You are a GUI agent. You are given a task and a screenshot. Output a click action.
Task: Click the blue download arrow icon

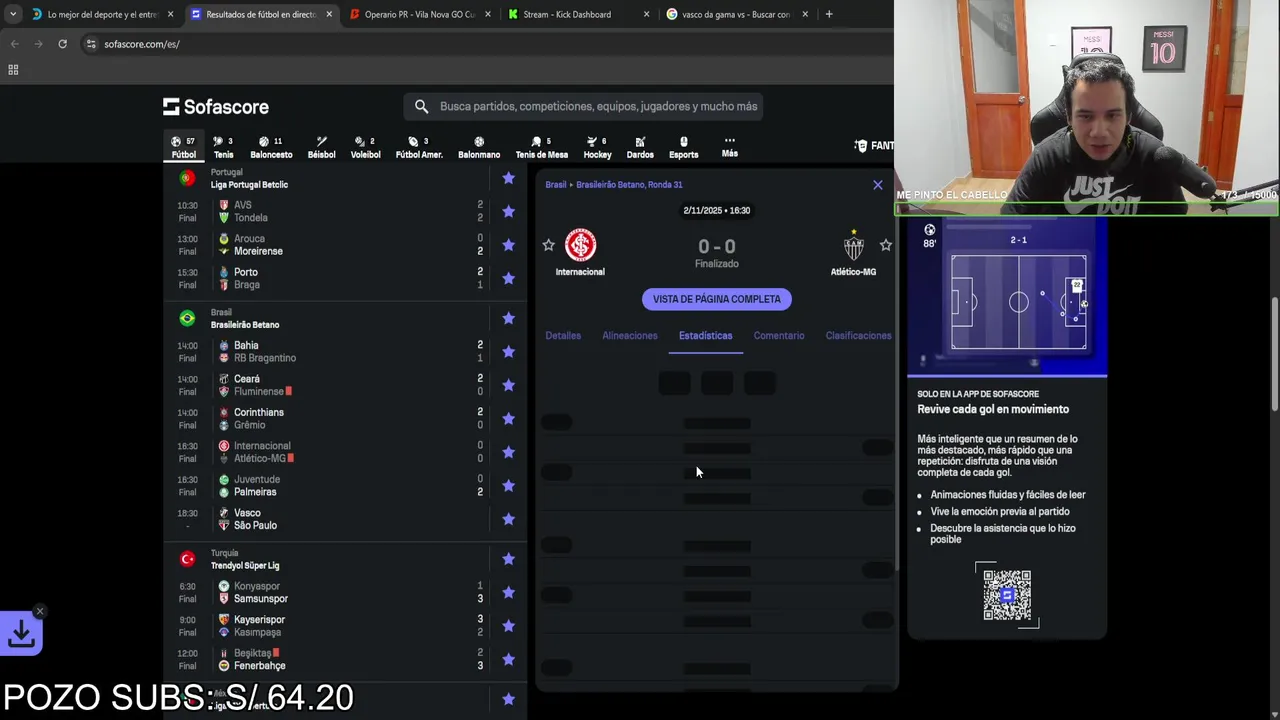tap(21, 633)
